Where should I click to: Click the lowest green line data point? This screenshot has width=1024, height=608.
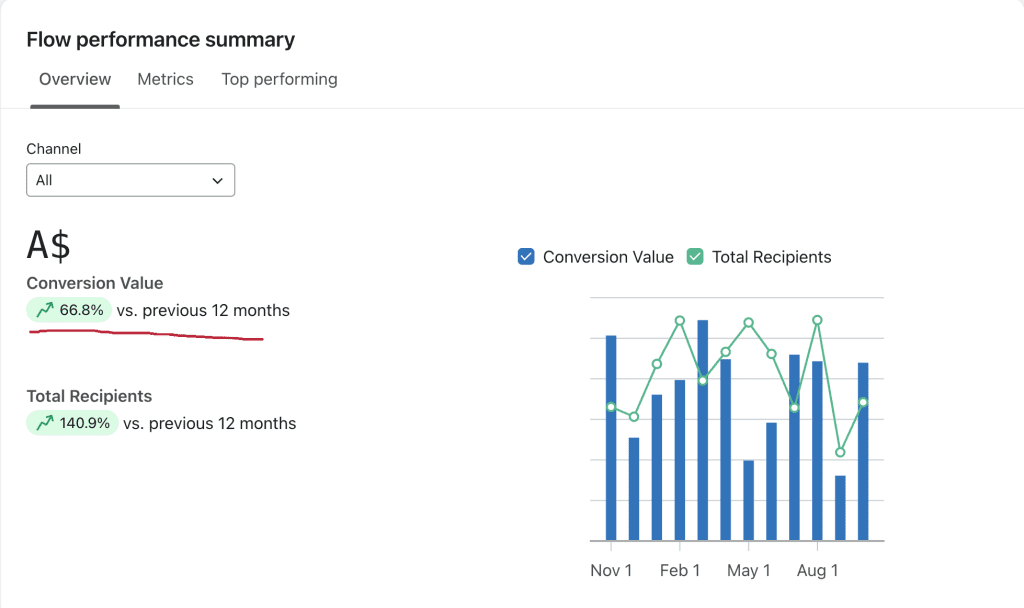(841, 452)
